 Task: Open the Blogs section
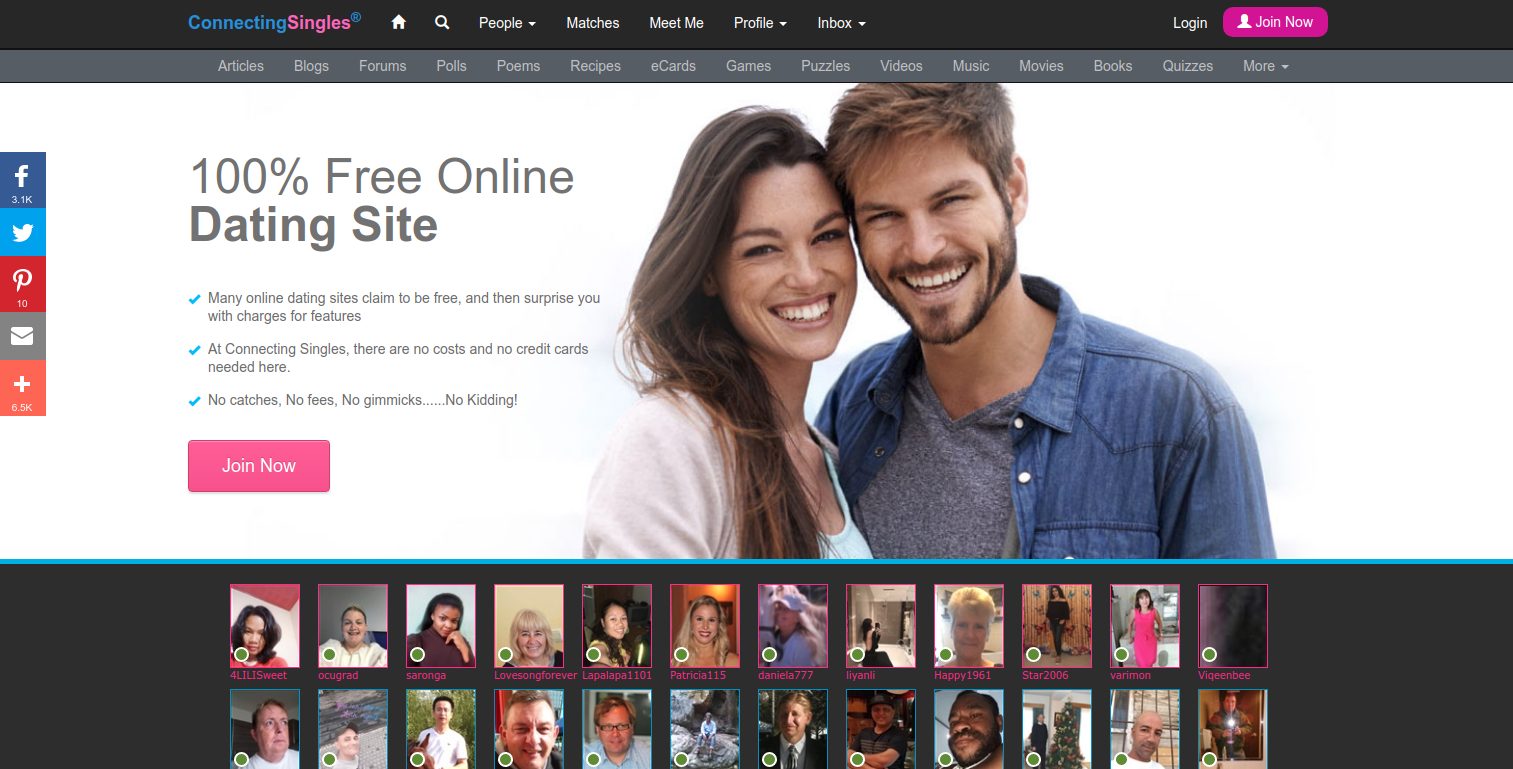tap(311, 66)
